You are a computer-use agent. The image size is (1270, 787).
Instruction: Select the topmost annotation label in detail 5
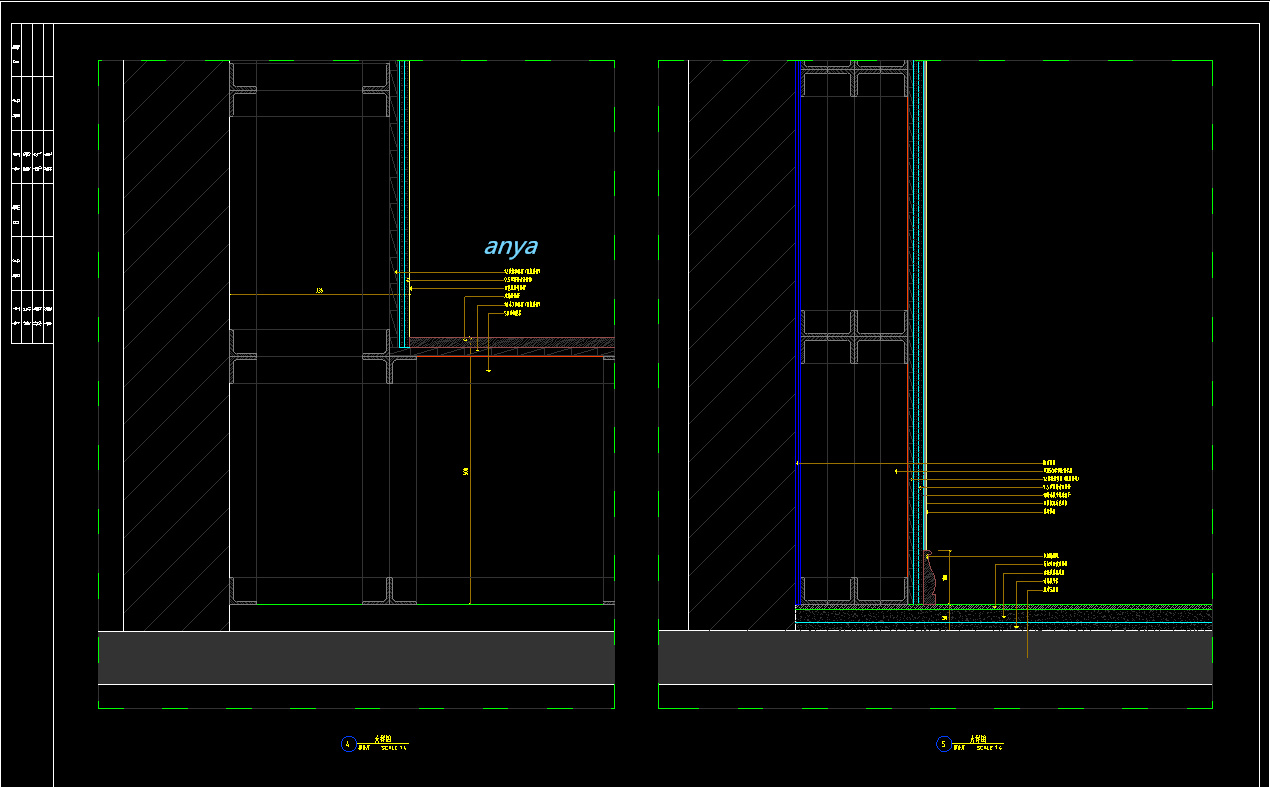1049,463
